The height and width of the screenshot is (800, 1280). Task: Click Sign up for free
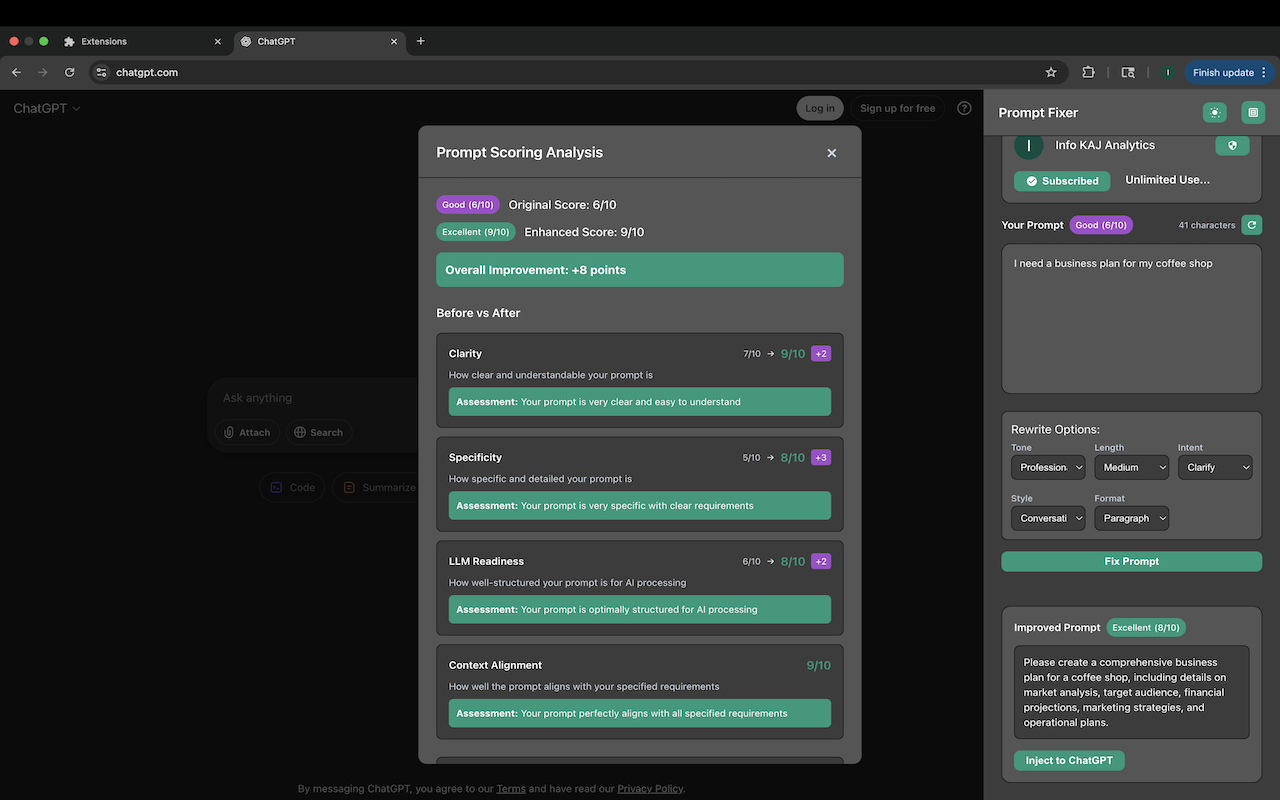(897, 108)
